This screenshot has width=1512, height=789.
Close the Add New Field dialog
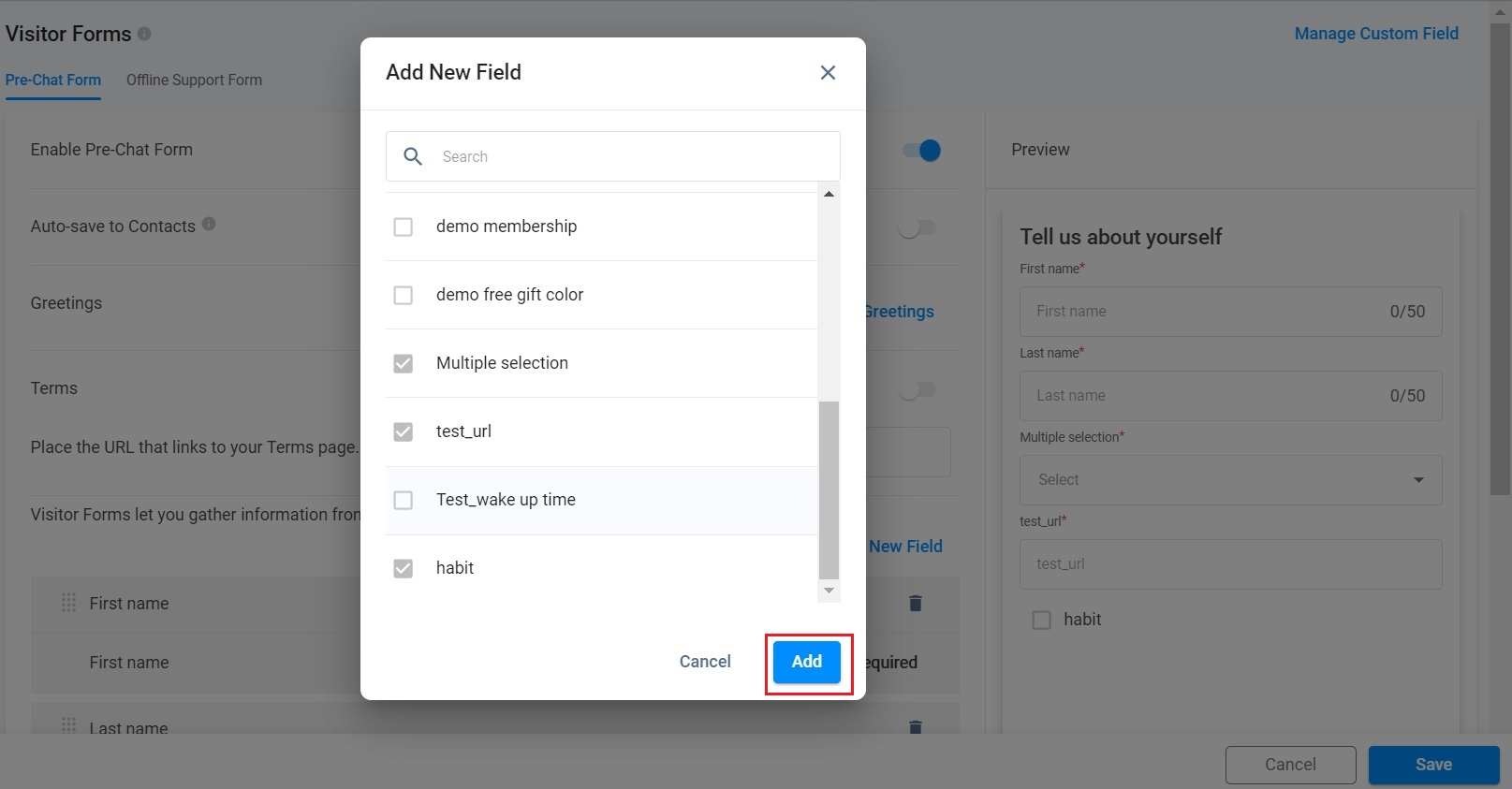click(828, 72)
